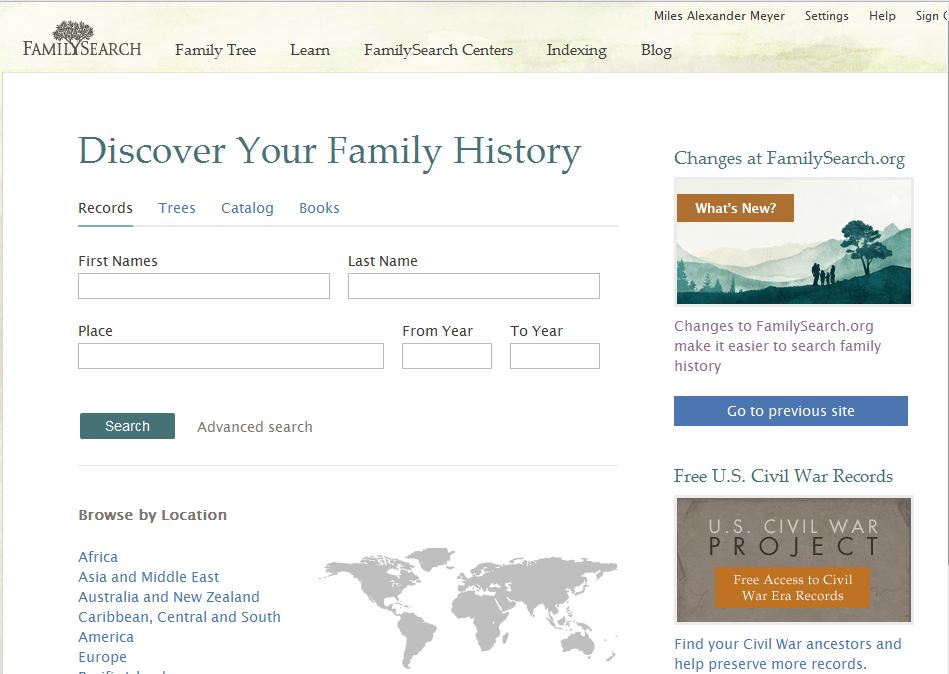Switch to the Catalog search tab

click(247, 208)
